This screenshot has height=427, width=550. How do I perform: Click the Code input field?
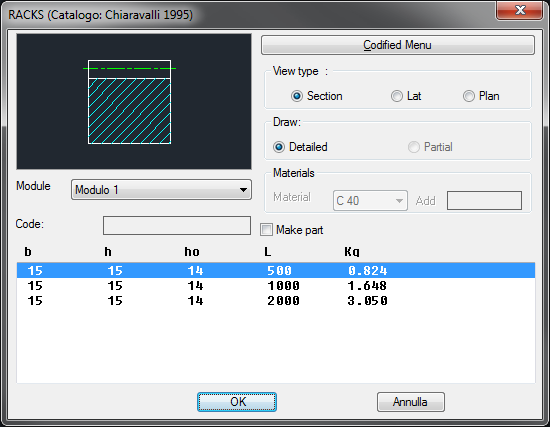(177, 225)
